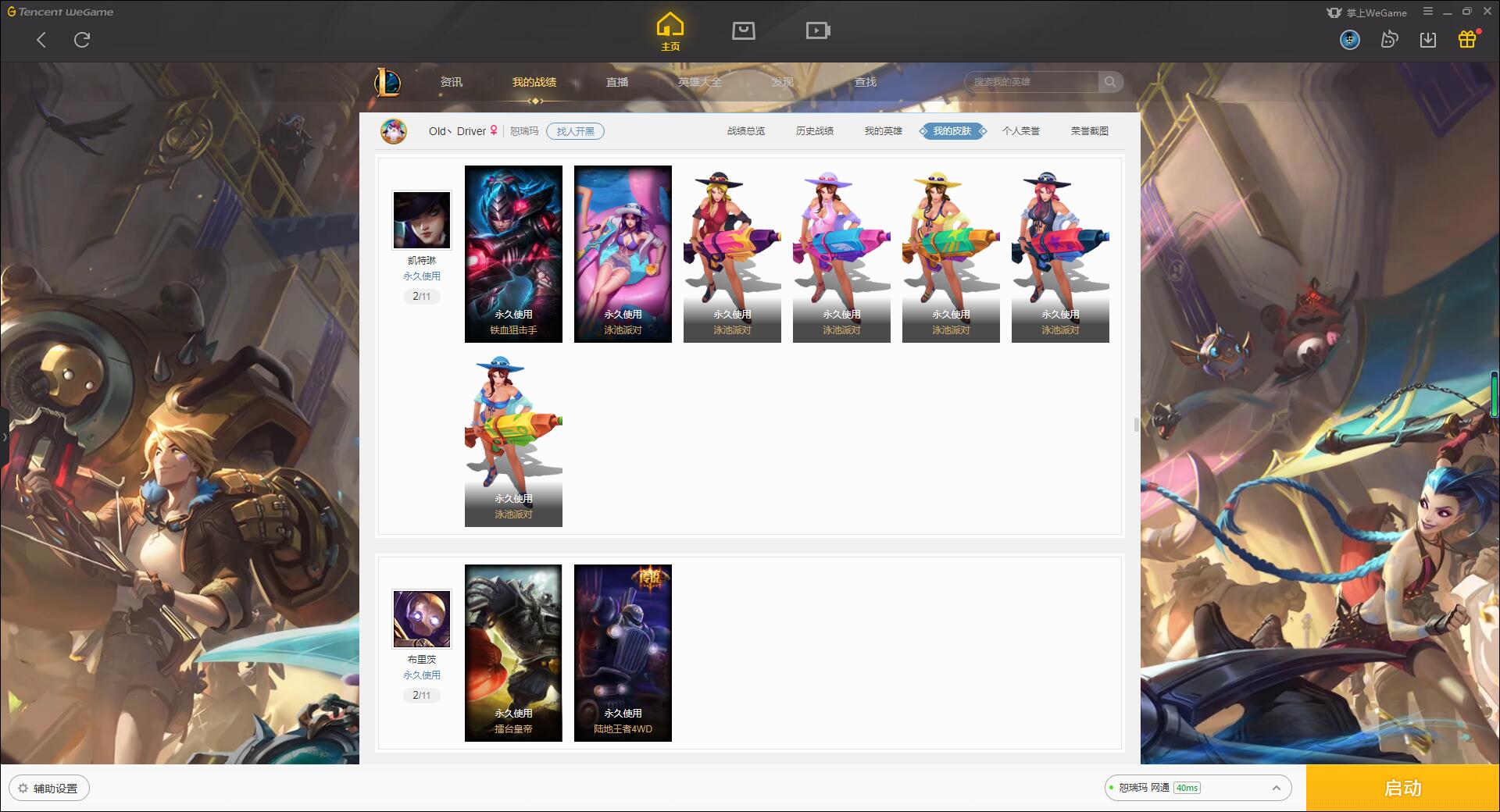Open the 荣誉截图 sub-tab

(1090, 131)
